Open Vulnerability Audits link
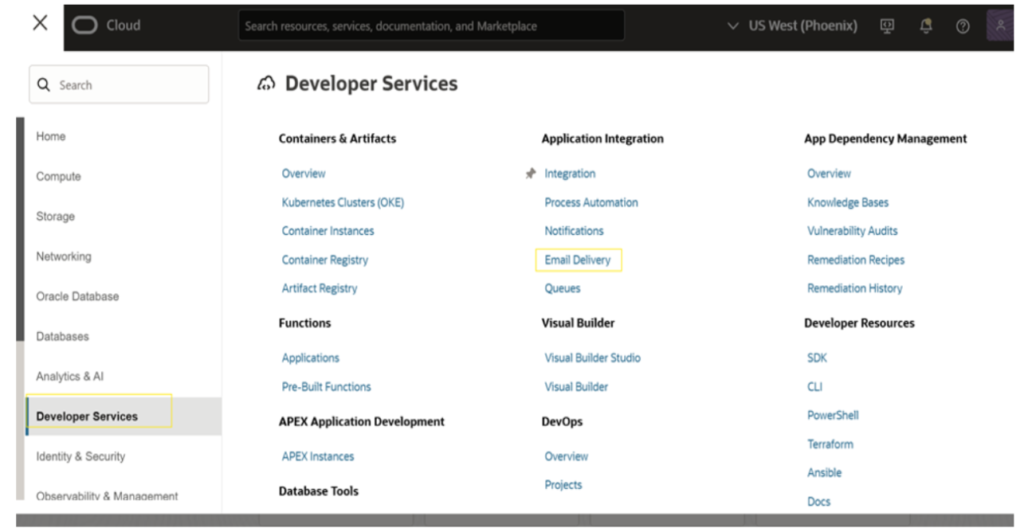The image size is (1024, 532). 852,231
